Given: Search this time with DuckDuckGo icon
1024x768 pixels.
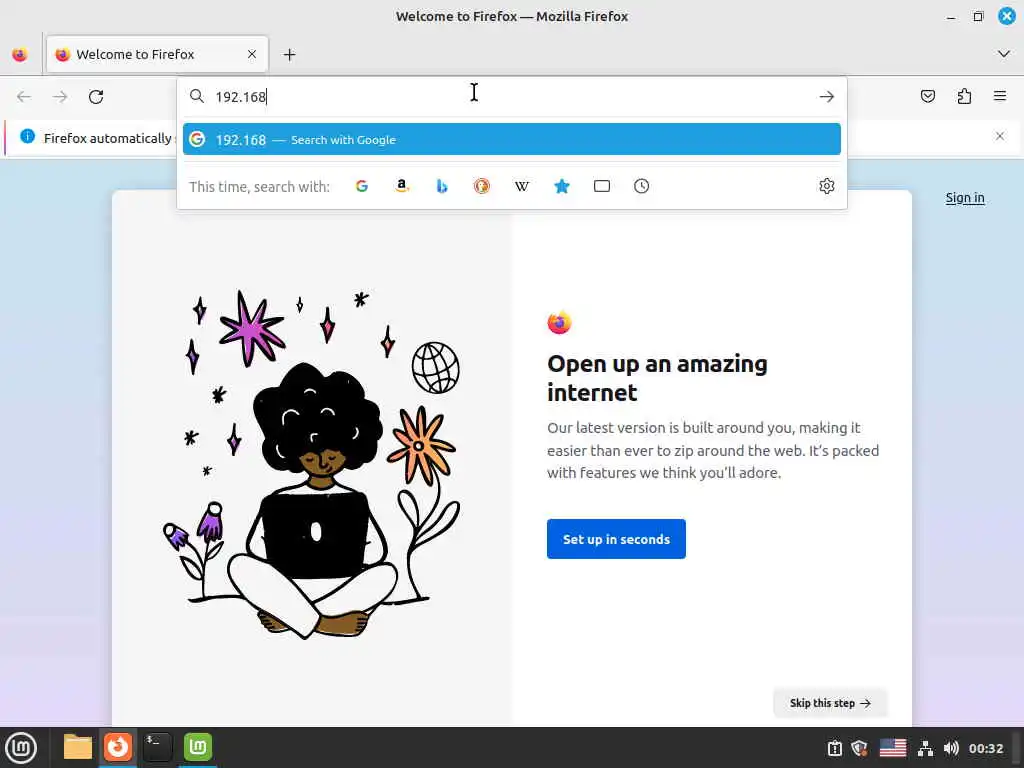Looking at the screenshot, I should [482, 186].
